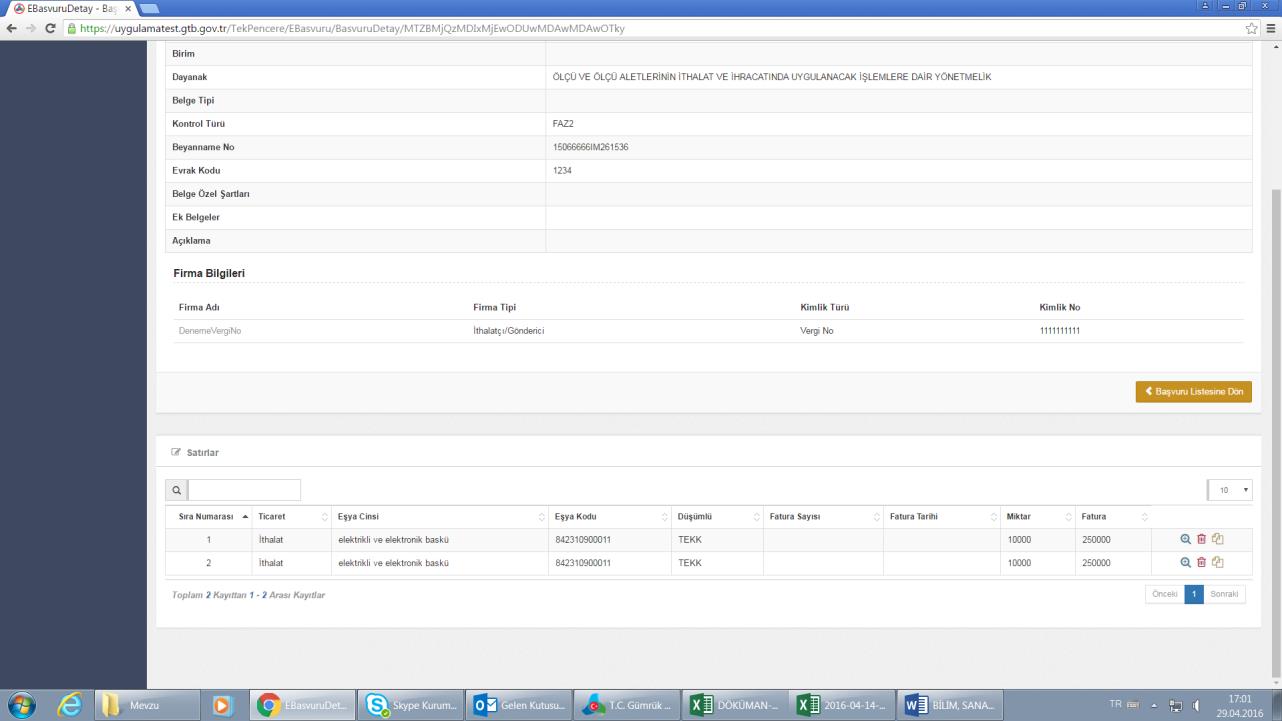
Task: Delete row 1 with the trash icon
Action: (x=1202, y=539)
